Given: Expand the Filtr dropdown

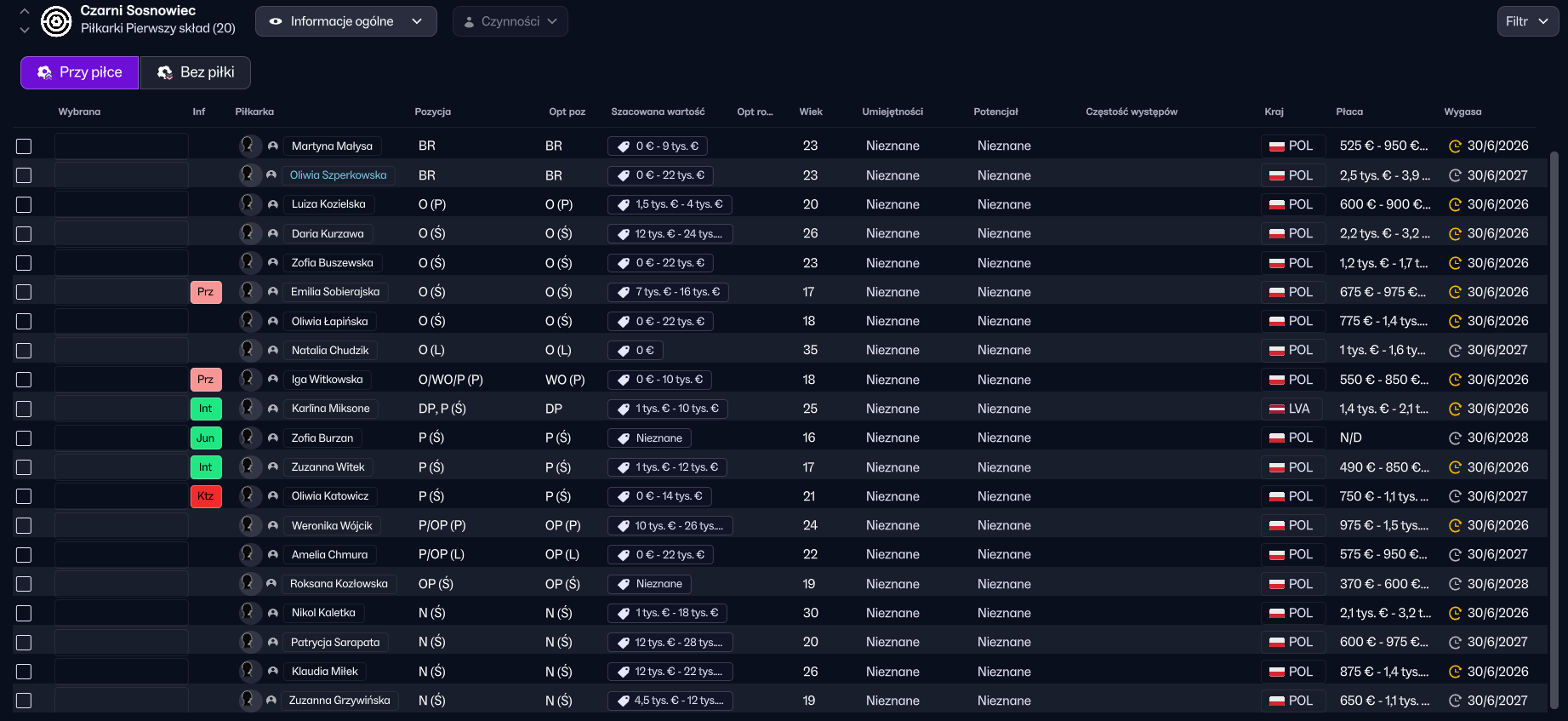Looking at the screenshot, I should coord(1527,21).
